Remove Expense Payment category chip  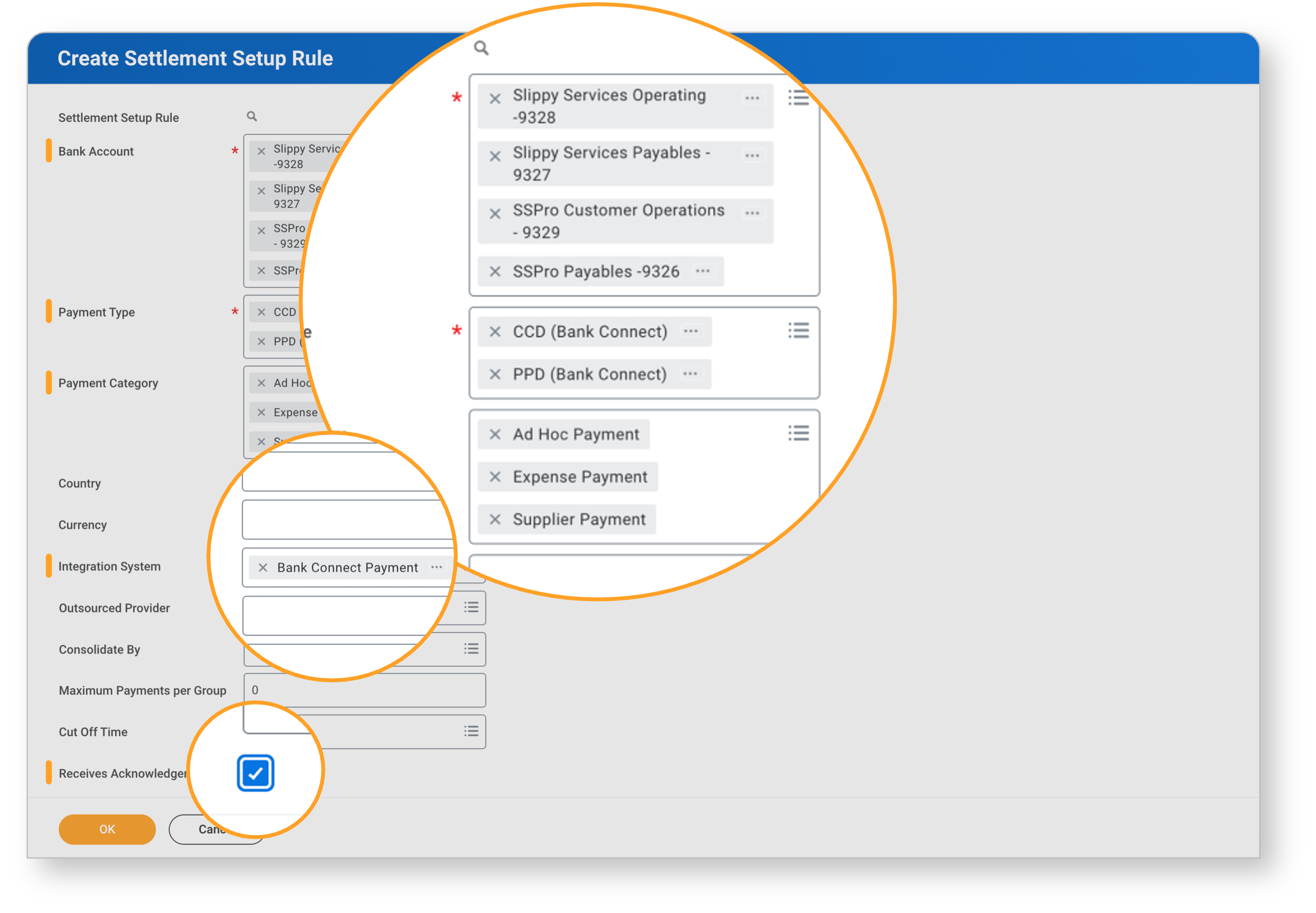(495, 477)
